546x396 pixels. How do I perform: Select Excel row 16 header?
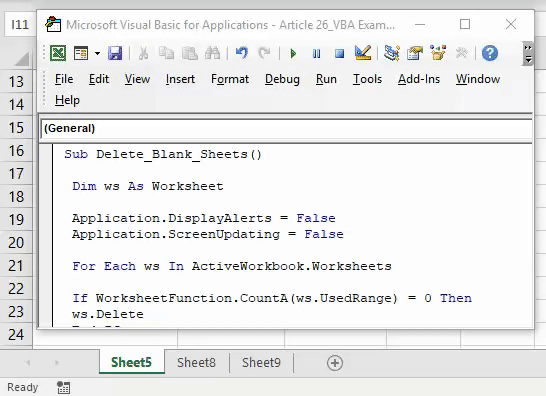click(16, 151)
